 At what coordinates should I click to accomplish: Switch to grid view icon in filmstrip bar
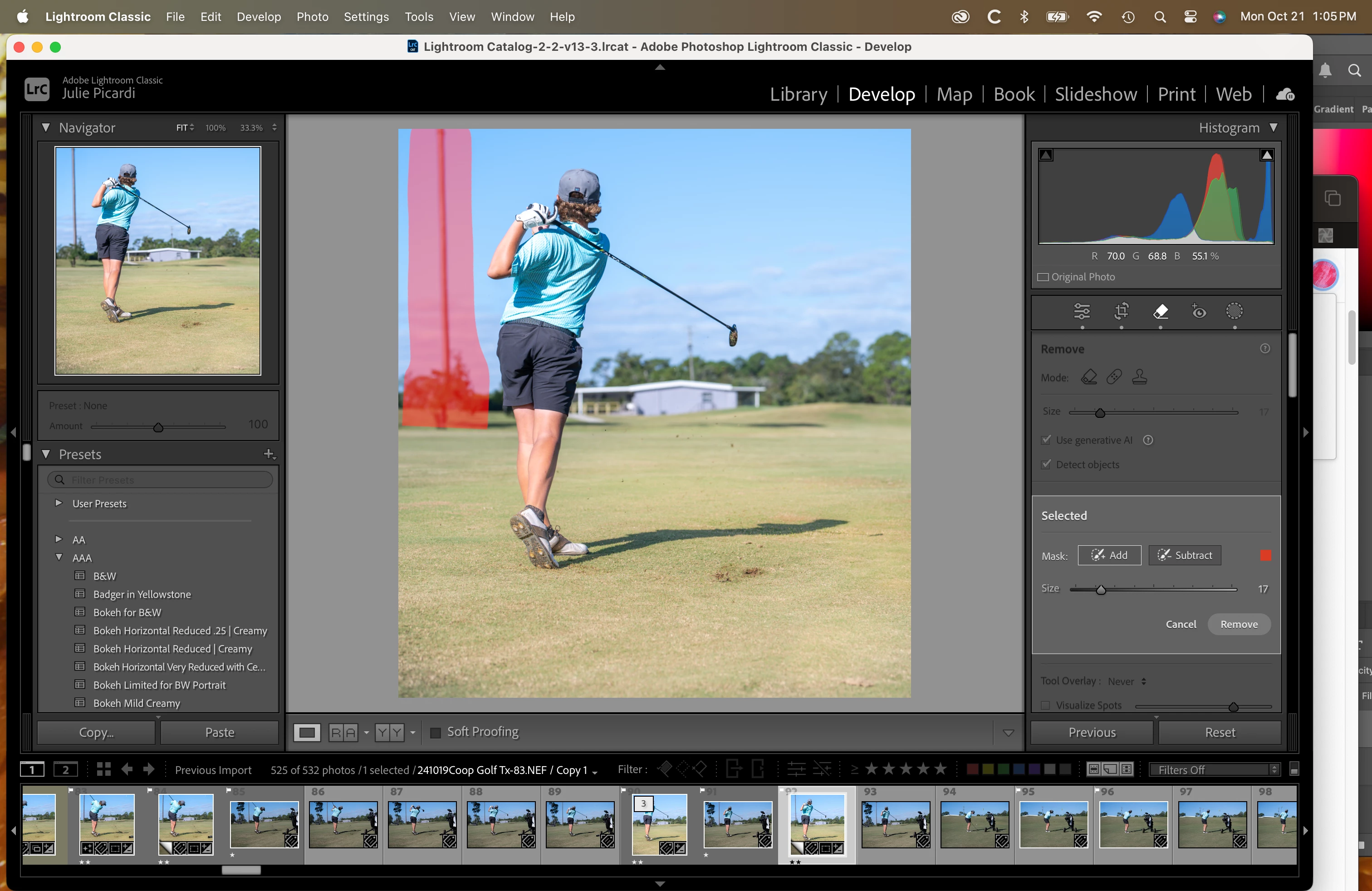coord(104,769)
